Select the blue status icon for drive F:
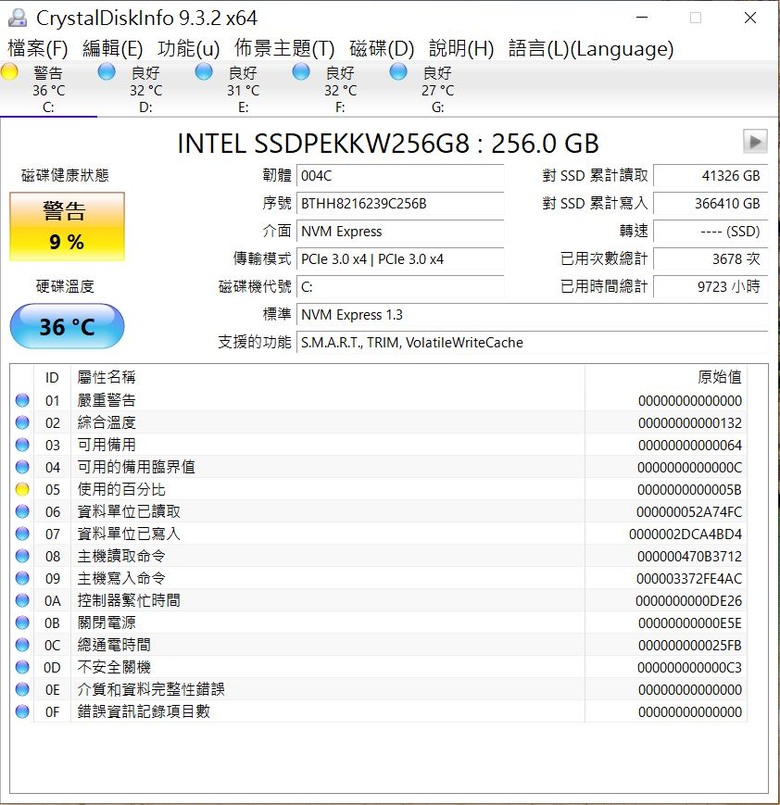This screenshot has height=805, width=780. pyautogui.click(x=301, y=72)
